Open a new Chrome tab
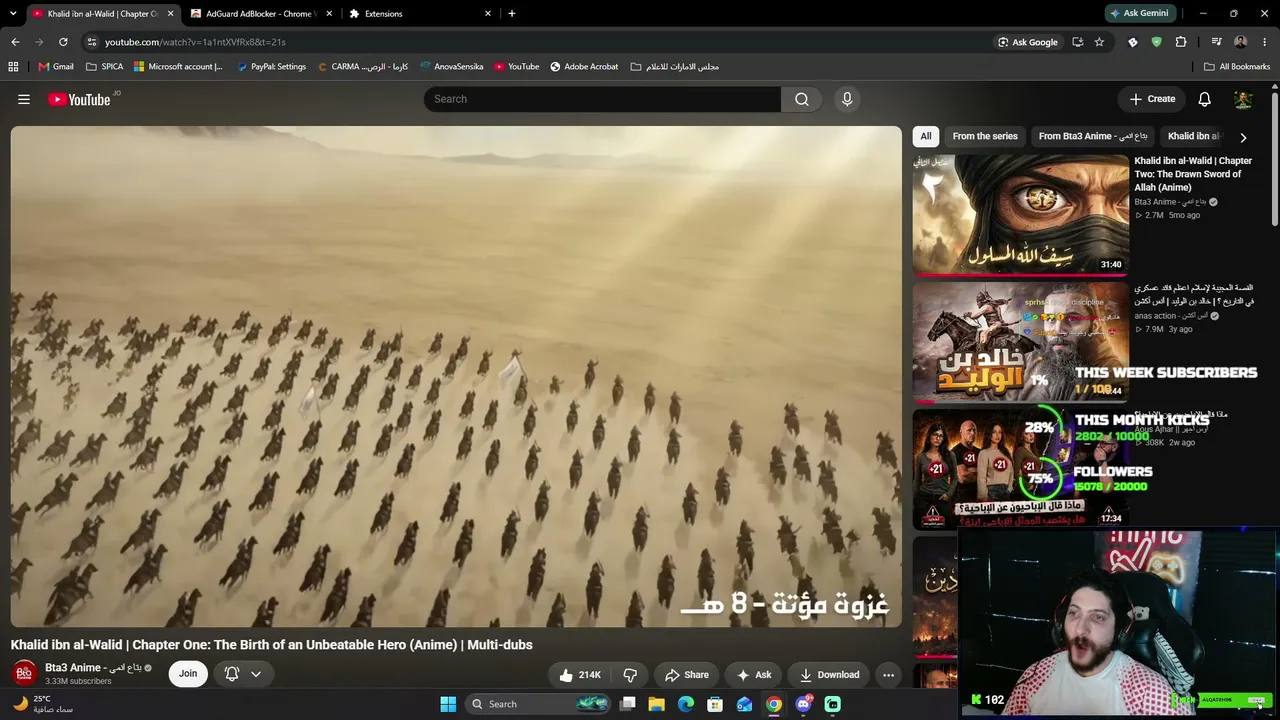The width and height of the screenshot is (1280, 720). coord(512,14)
